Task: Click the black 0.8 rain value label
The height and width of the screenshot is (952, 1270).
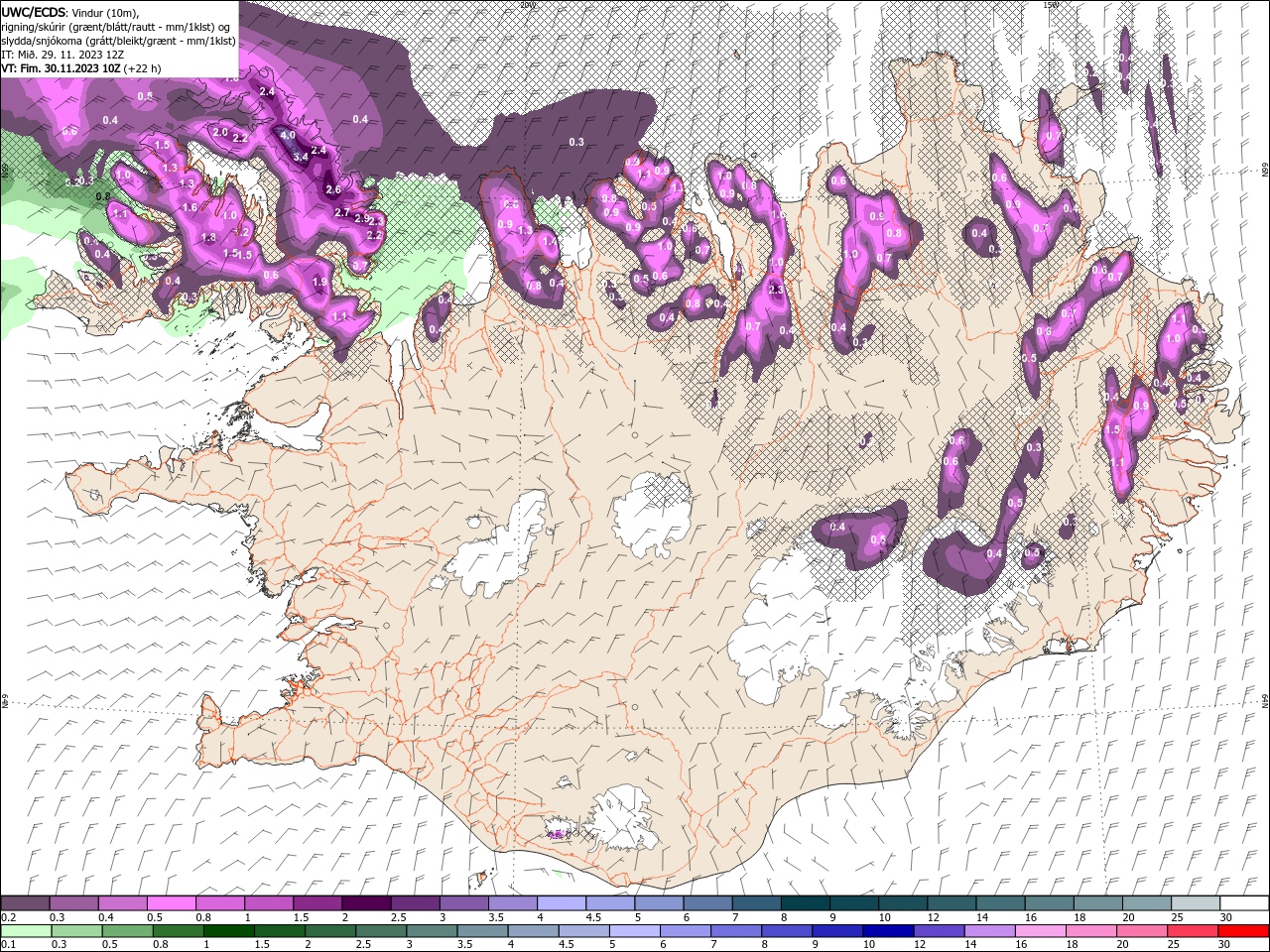Action: point(103,196)
